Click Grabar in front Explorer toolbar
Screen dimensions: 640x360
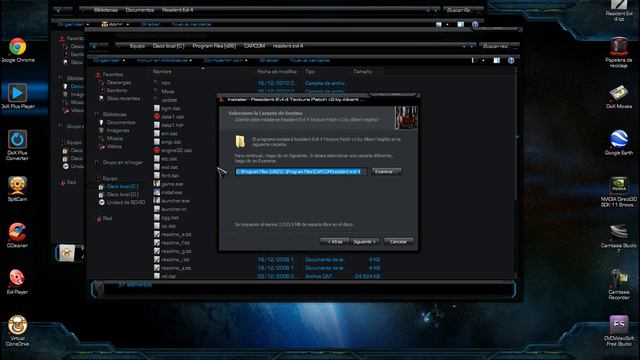click(x=269, y=60)
